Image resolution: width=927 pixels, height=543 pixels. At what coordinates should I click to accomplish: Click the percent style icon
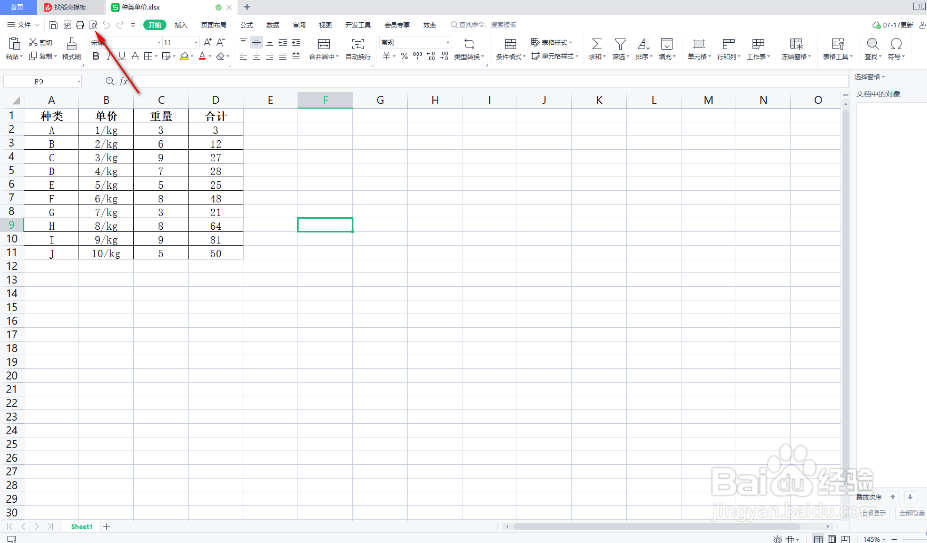pos(404,56)
